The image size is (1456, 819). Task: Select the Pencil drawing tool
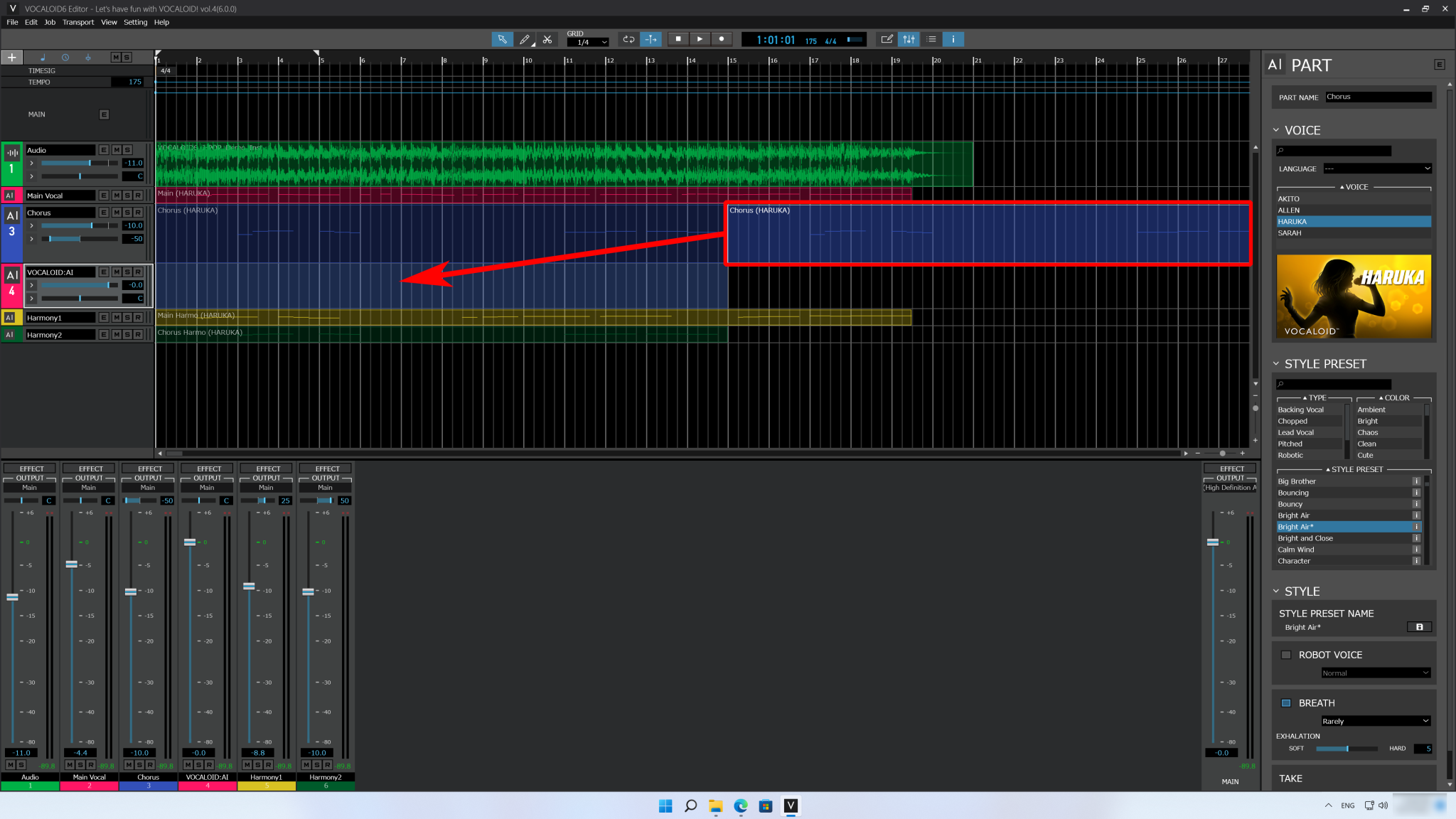tap(525, 39)
